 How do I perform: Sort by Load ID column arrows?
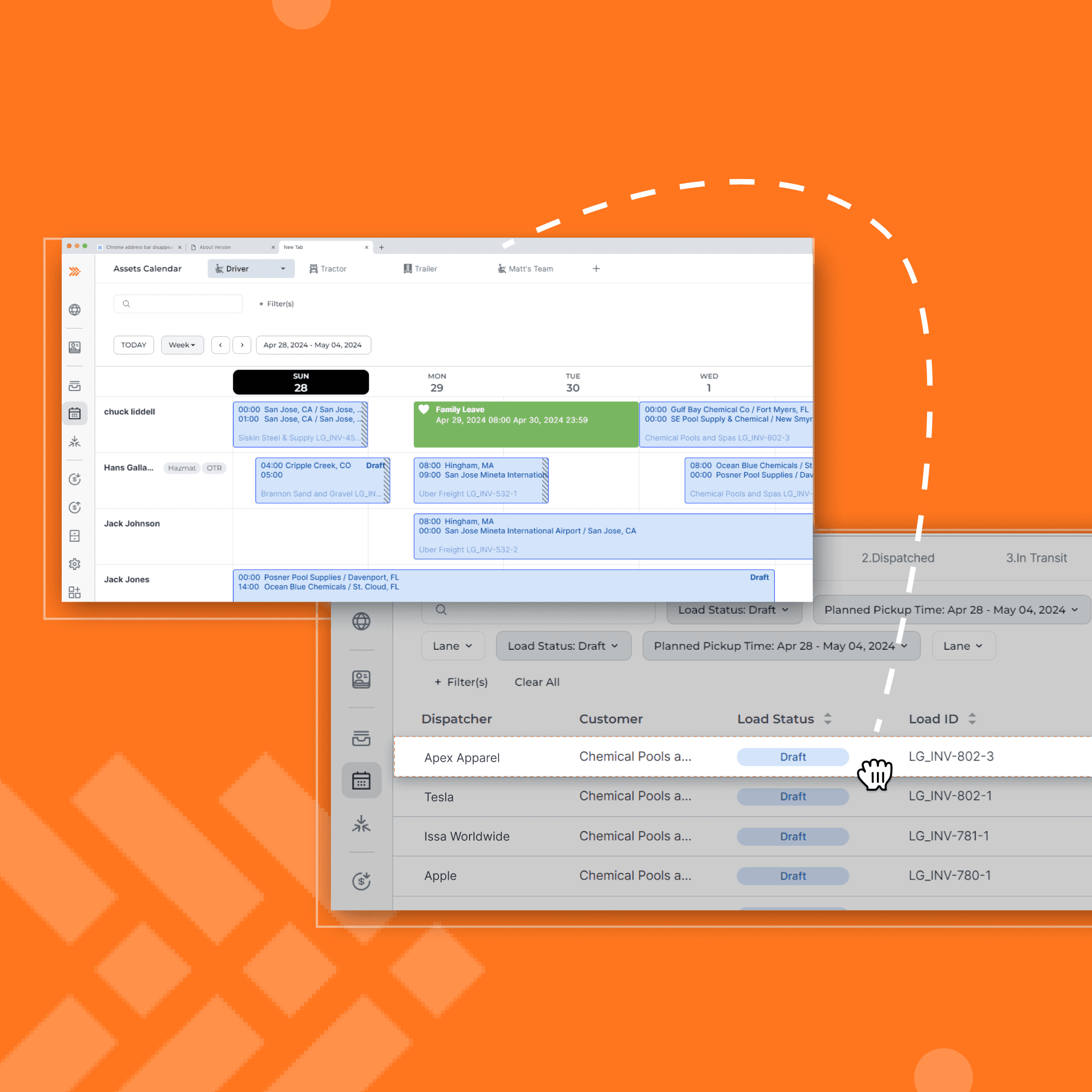click(972, 719)
